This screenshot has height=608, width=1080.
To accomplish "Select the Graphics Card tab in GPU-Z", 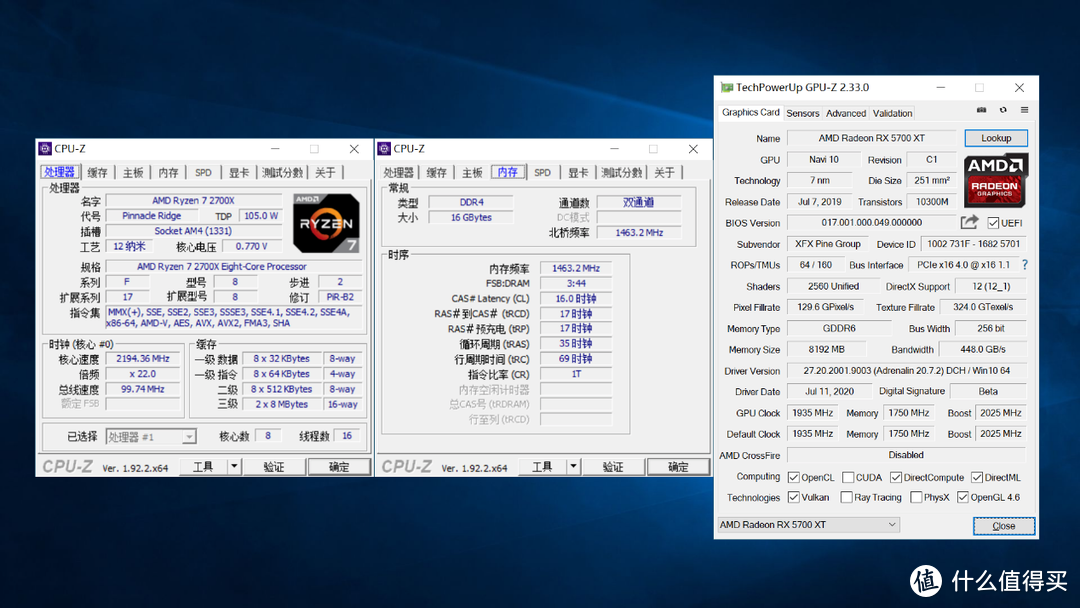I will (750, 112).
